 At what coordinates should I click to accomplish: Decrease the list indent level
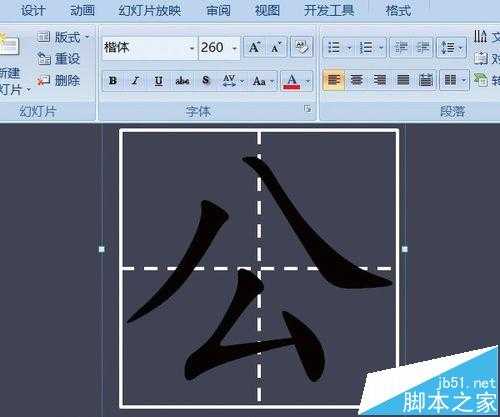[401, 48]
